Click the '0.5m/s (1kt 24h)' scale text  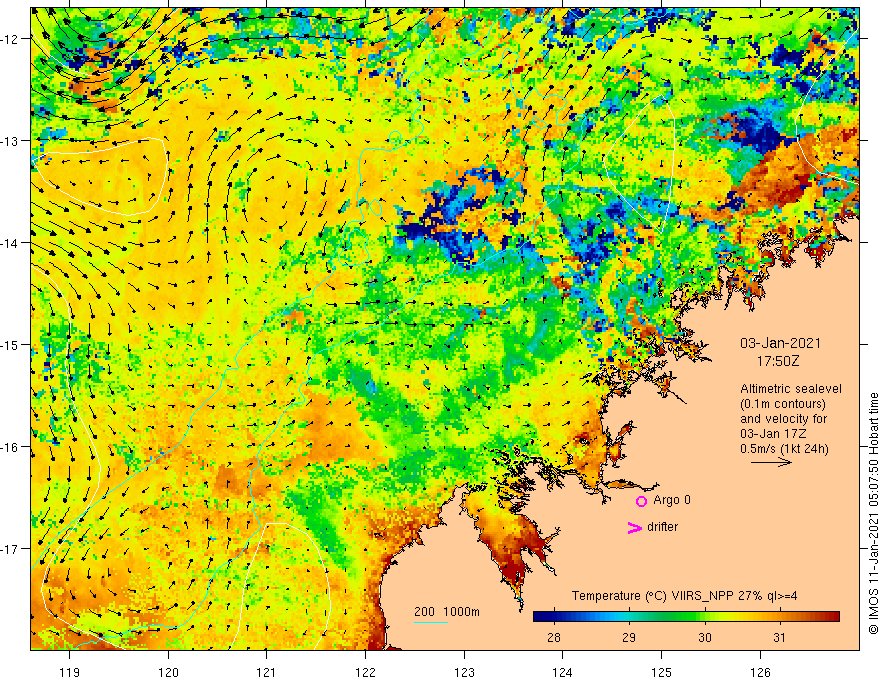click(784, 449)
